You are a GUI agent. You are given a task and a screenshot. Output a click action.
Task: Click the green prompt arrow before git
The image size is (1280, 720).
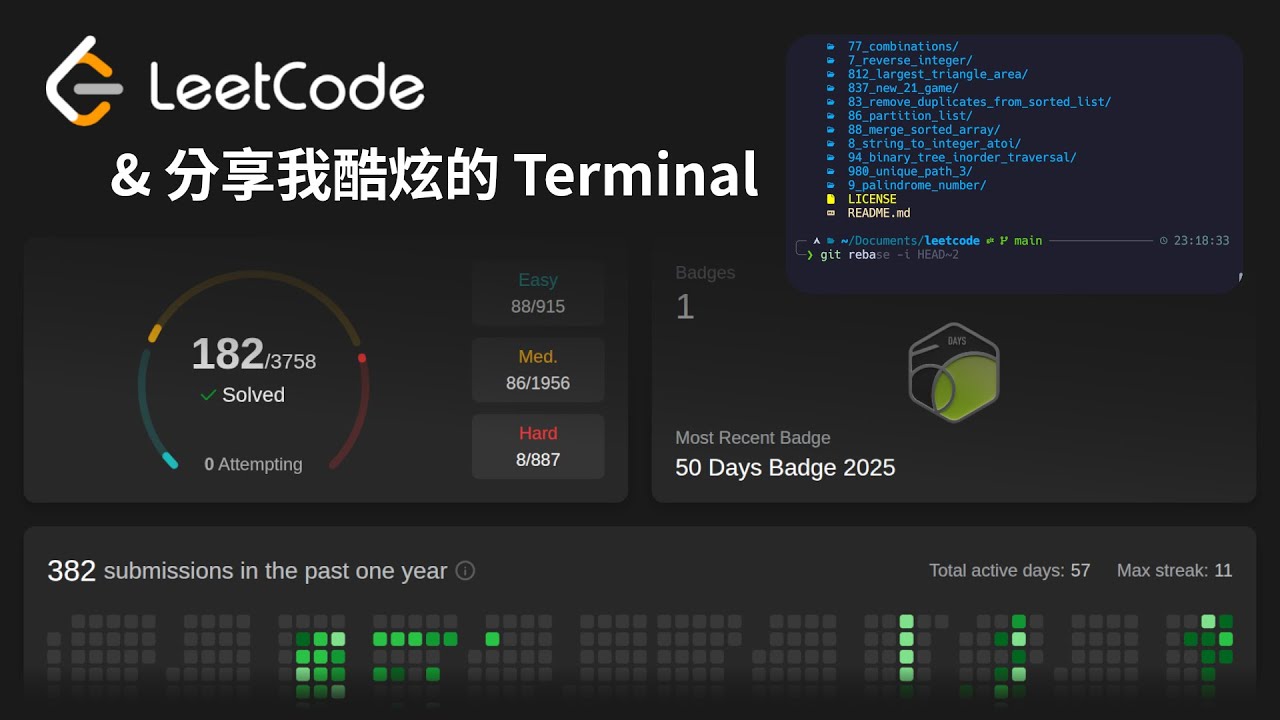click(x=810, y=256)
